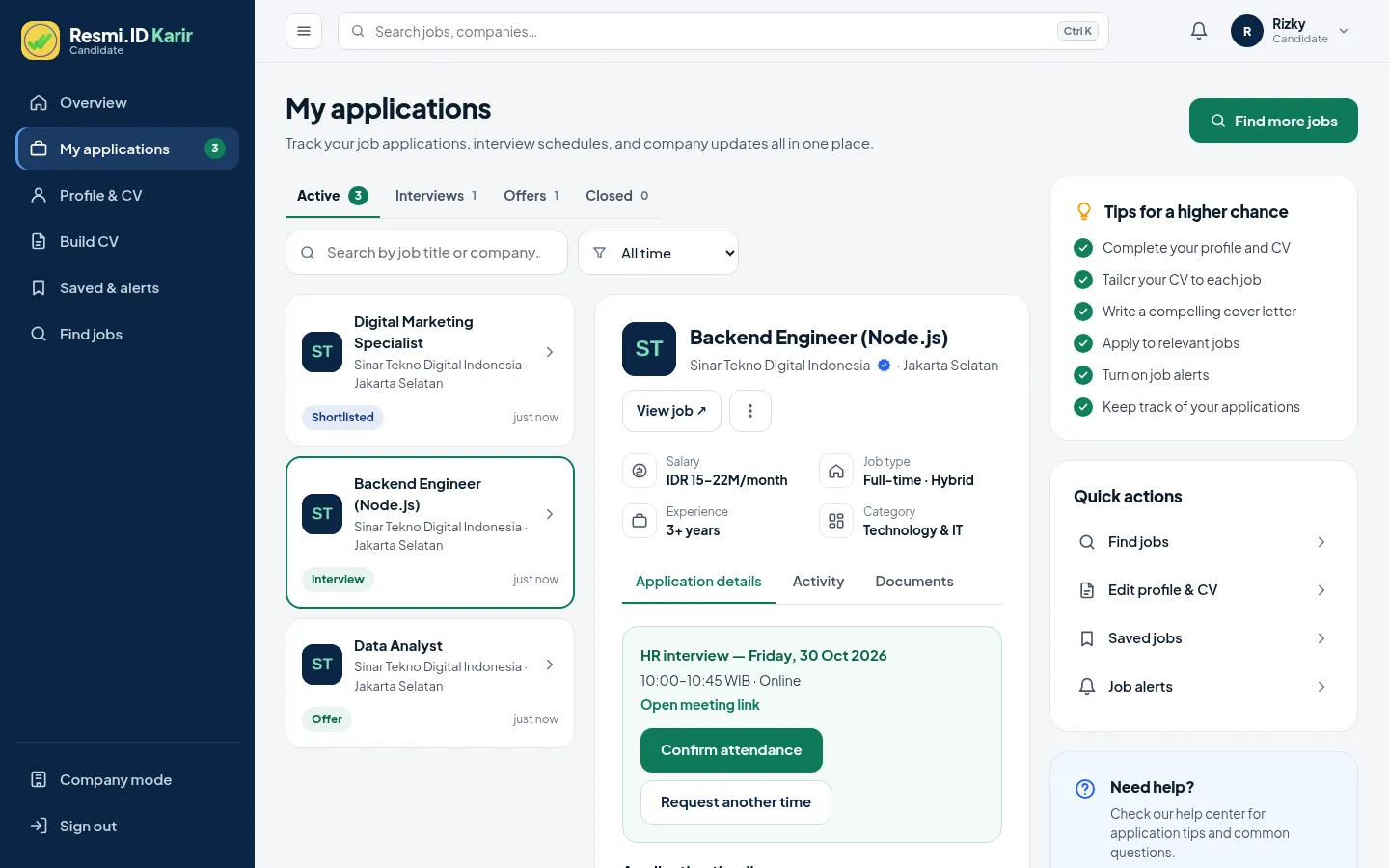Click the ST logo on Data Analyst card
The width and height of the screenshot is (1389, 868).
pos(322,665)
